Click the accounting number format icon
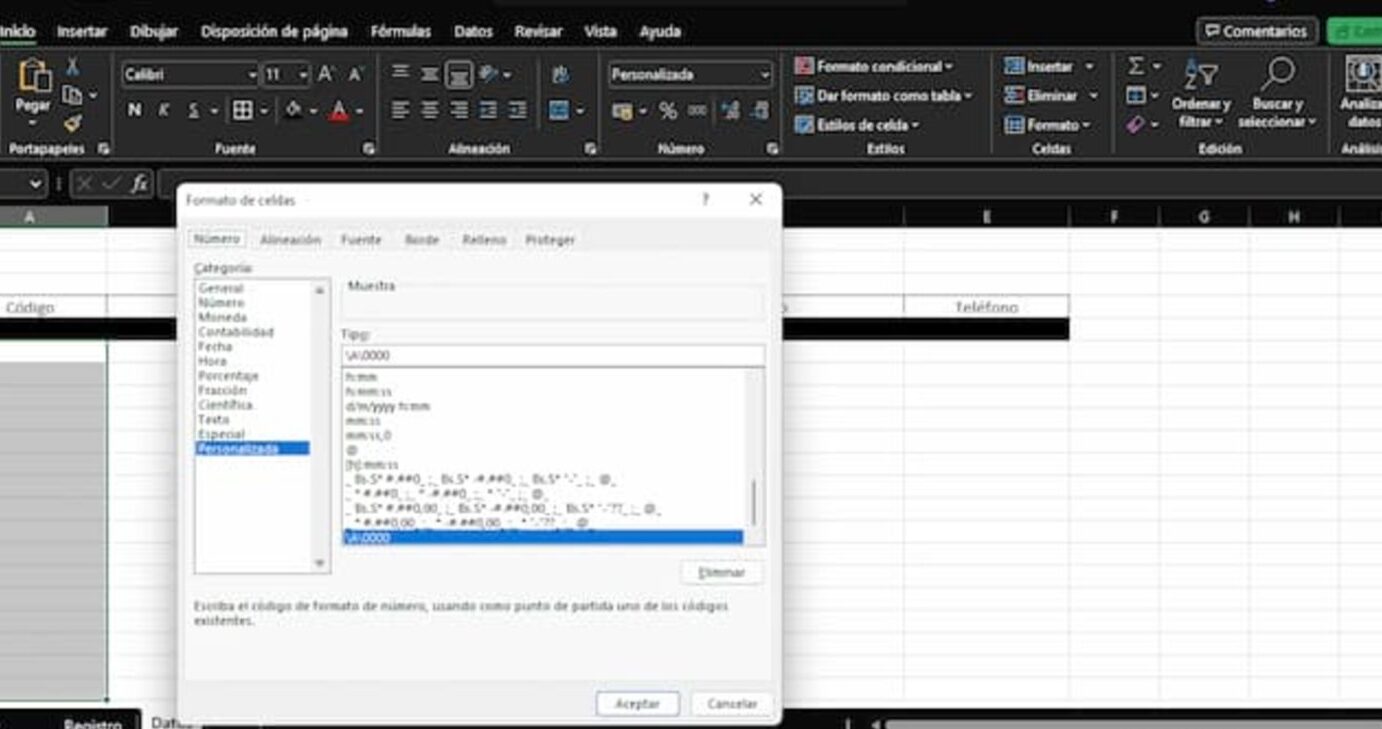1382x729 pixels. 622,111
